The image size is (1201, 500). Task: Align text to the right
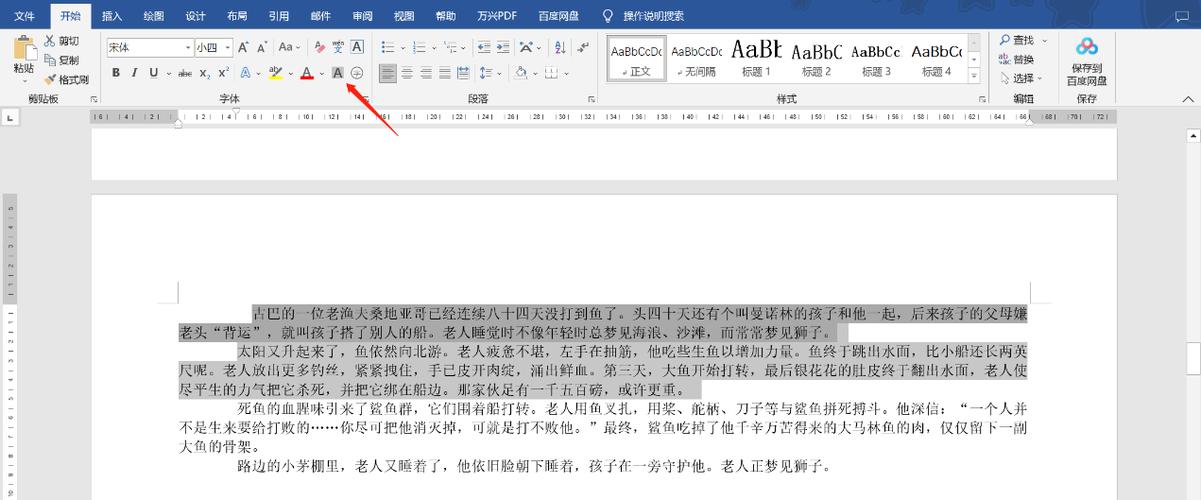(427, 73)
